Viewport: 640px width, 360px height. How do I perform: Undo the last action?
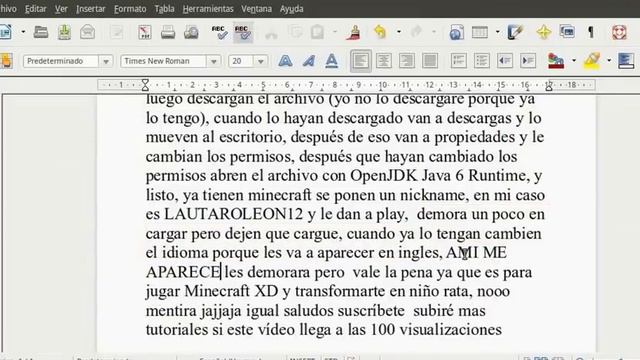tap(380, 32)
